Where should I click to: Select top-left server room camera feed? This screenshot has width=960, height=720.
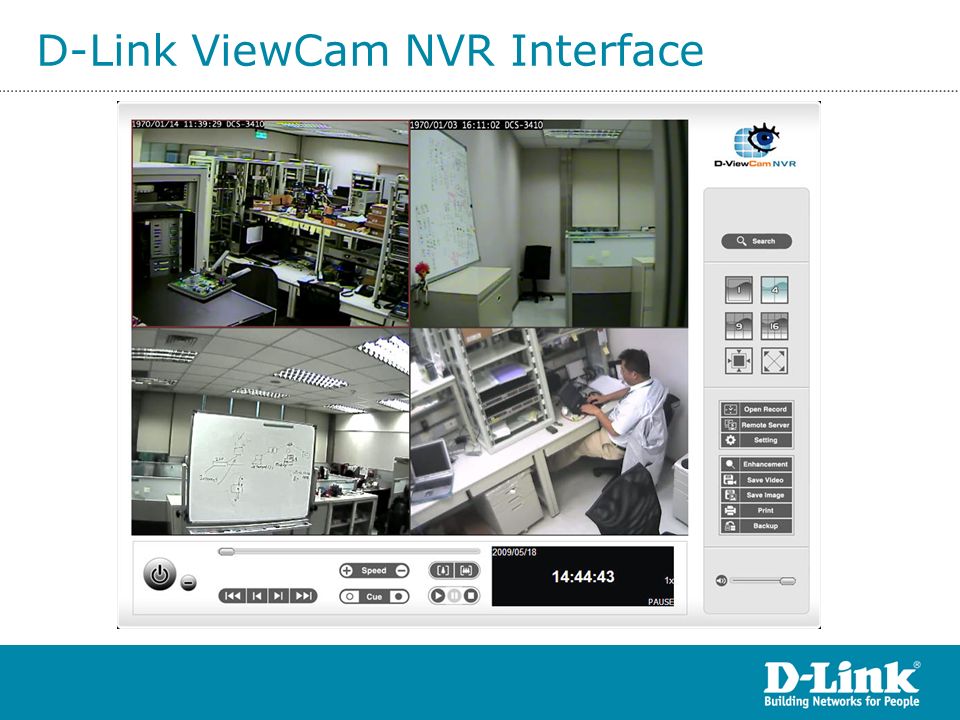[x=271, y=223]
